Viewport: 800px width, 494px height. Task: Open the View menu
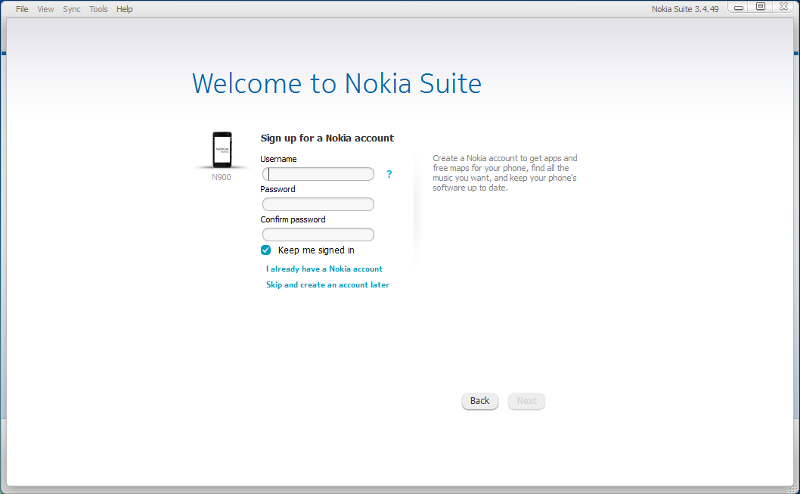[x=46, y=9]
